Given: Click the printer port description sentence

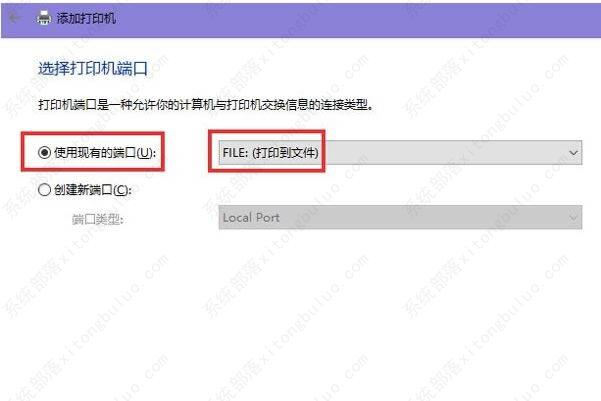Looking at the screenshot, I should click(x=206, y=104).
